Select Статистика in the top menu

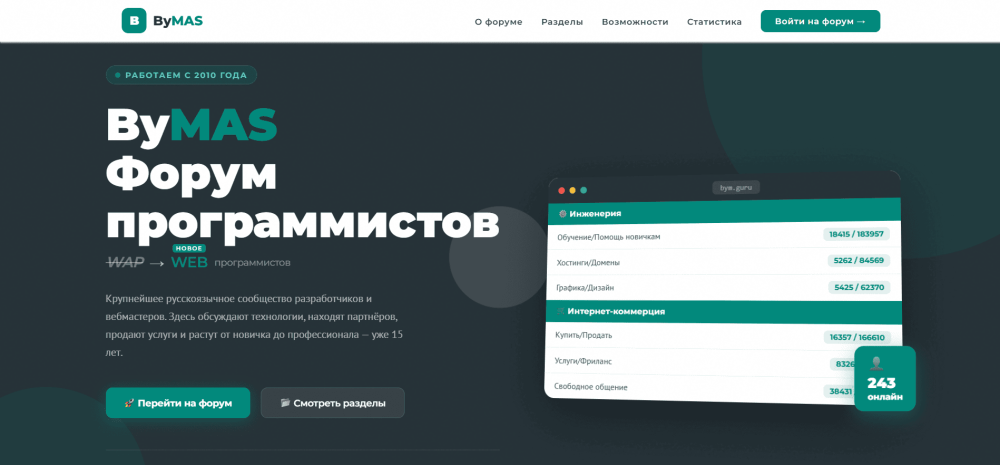tap(714, 21)
